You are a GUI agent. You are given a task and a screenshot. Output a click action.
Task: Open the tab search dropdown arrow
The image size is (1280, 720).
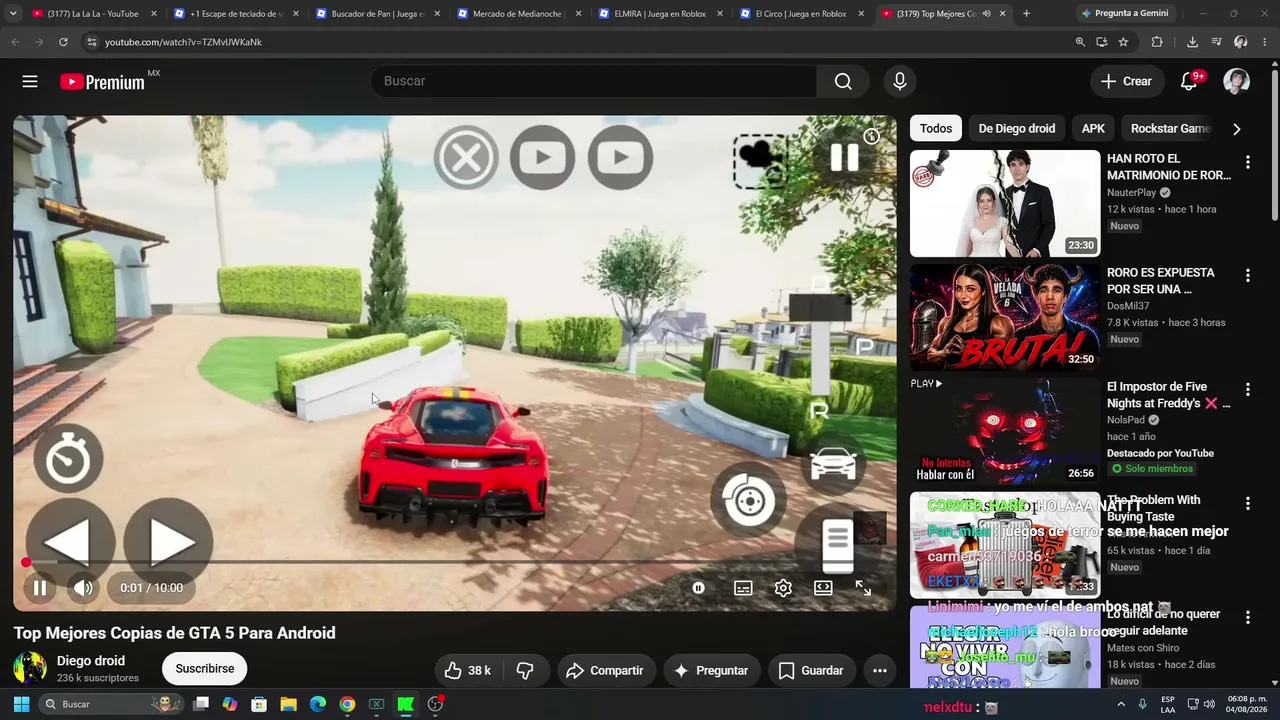coord(12,14)
